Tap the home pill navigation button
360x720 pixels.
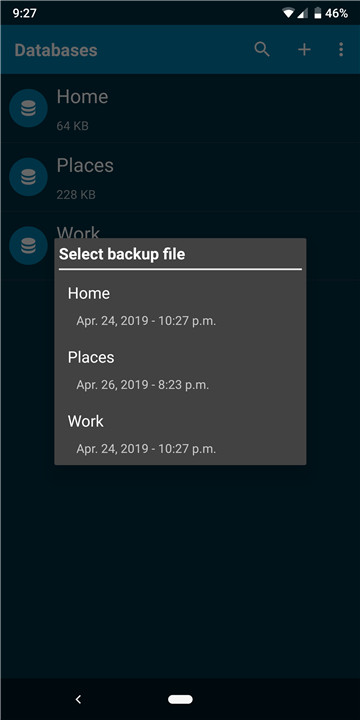pyautogui.click(x=180, y=699)
